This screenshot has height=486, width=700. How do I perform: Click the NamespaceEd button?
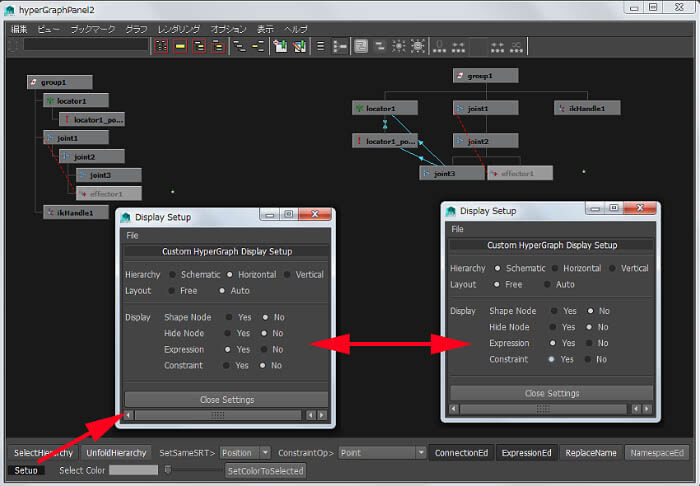(657, 453)
